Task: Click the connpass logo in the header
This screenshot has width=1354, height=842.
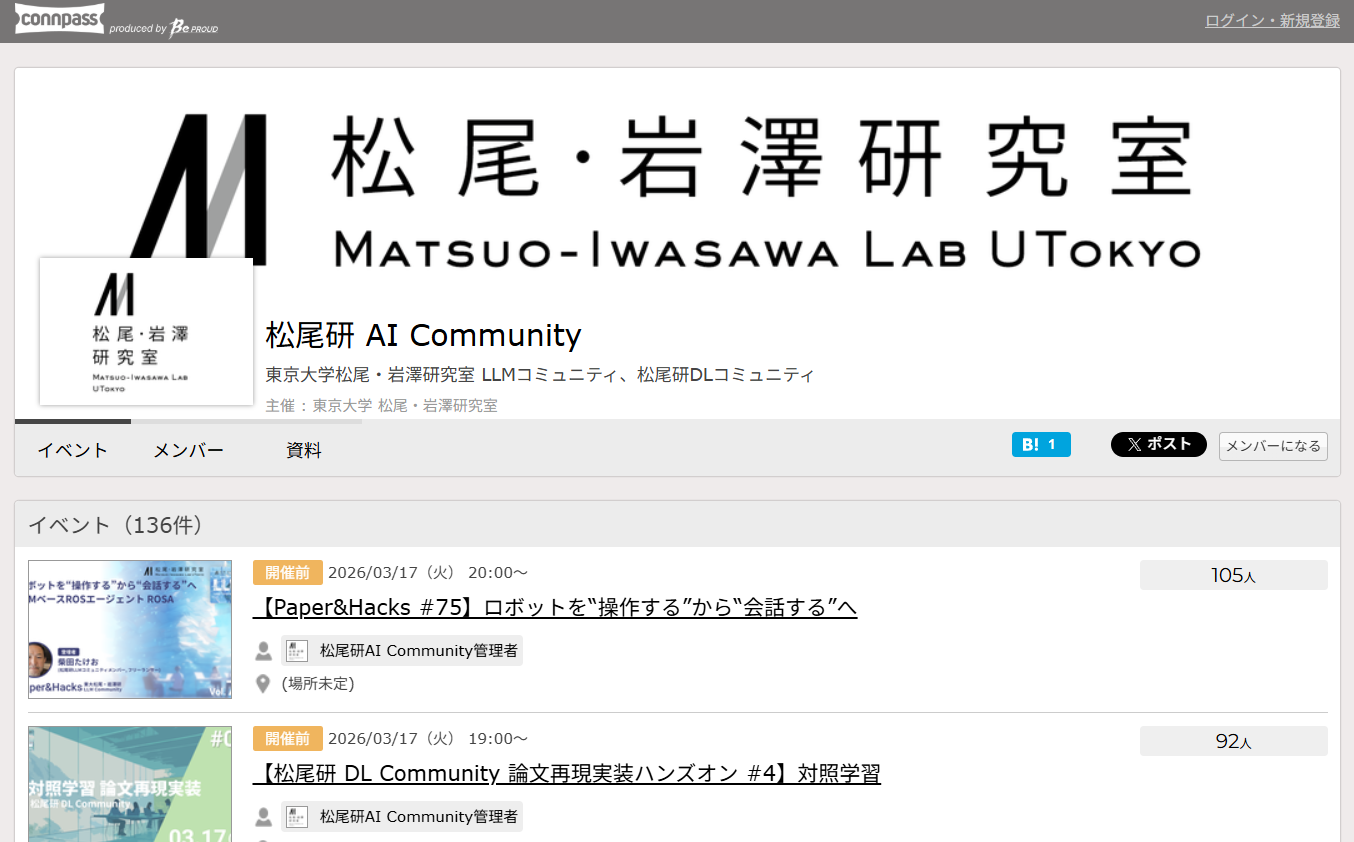Action: 59,18
